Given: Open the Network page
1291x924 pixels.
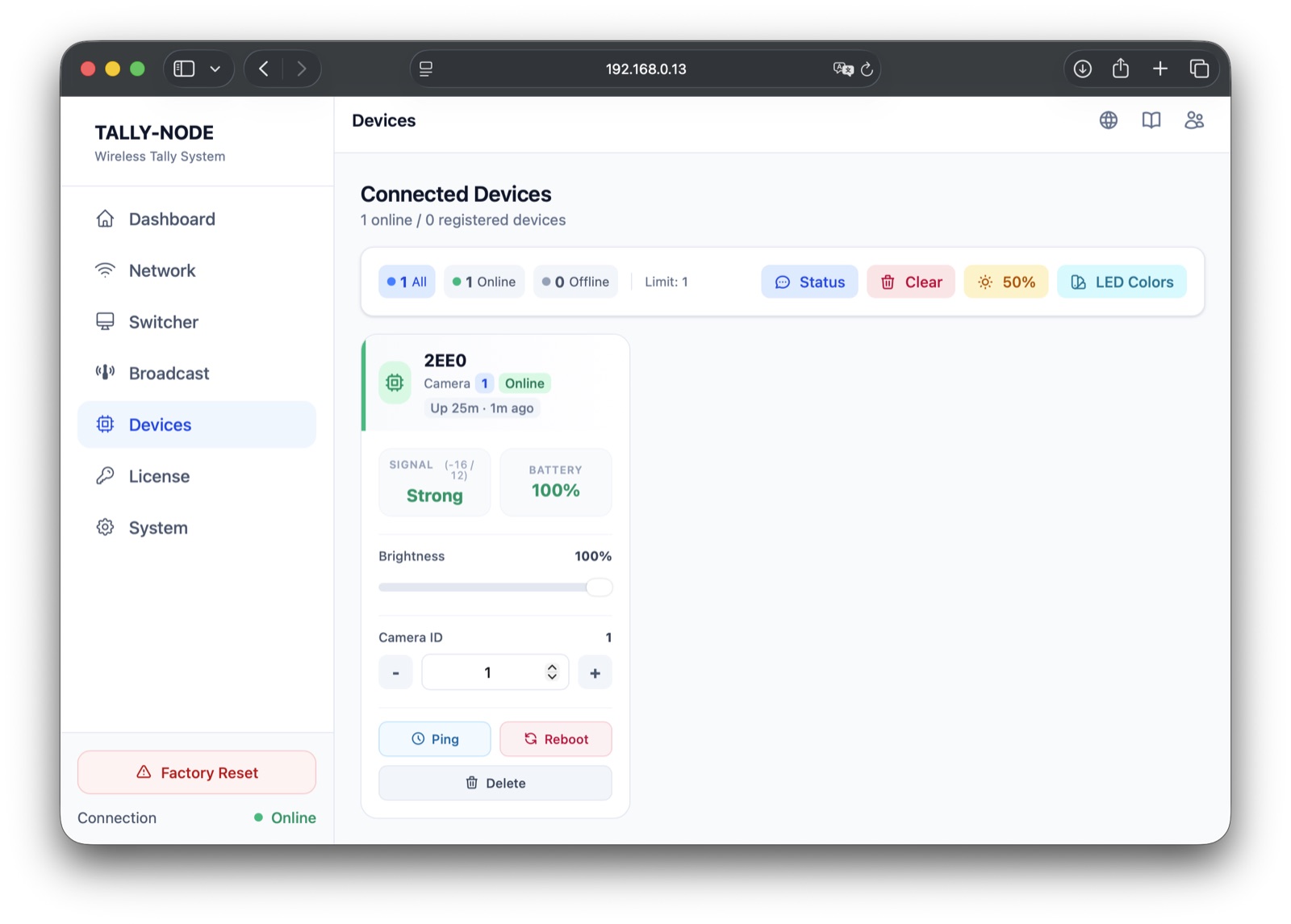Looking at the screenshot, I should point(197,270).
